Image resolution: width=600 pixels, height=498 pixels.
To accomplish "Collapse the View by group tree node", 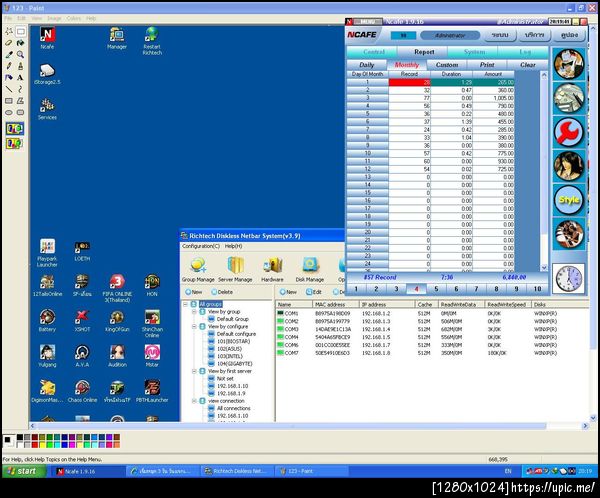I will (x=194, y=312).
